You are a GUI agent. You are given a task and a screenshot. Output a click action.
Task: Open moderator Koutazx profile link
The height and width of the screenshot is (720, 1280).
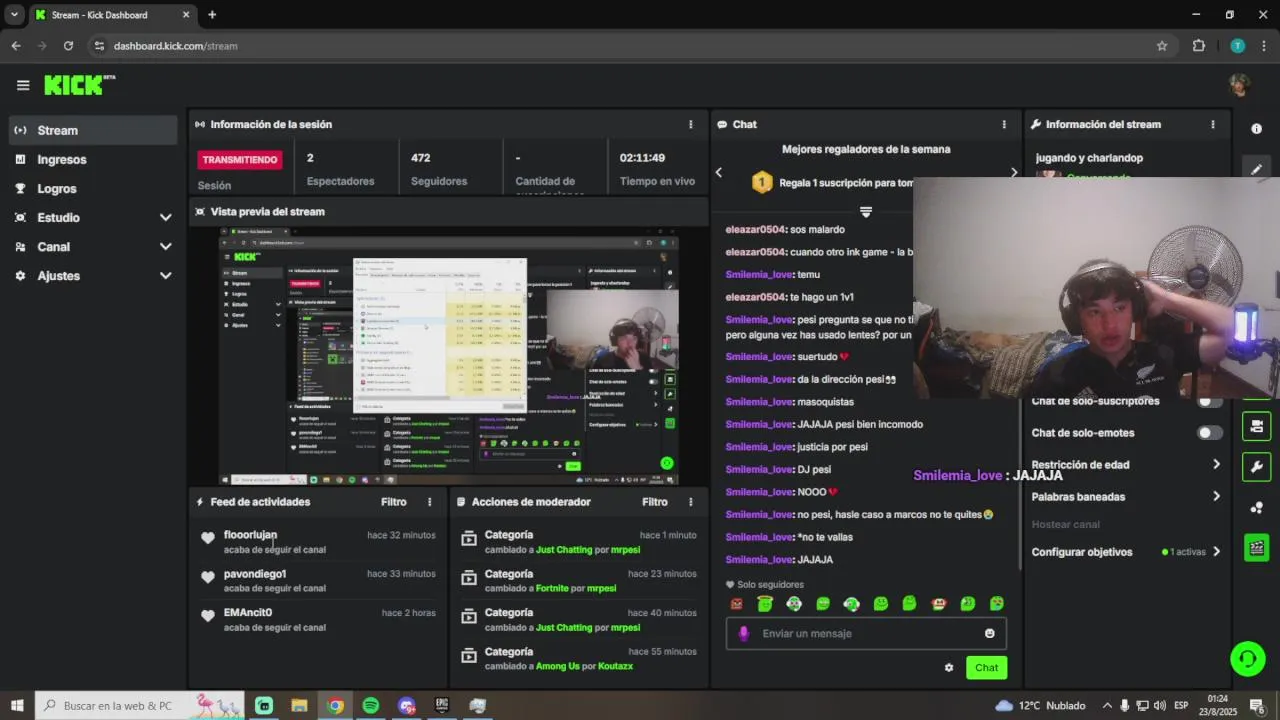[616, 666]
